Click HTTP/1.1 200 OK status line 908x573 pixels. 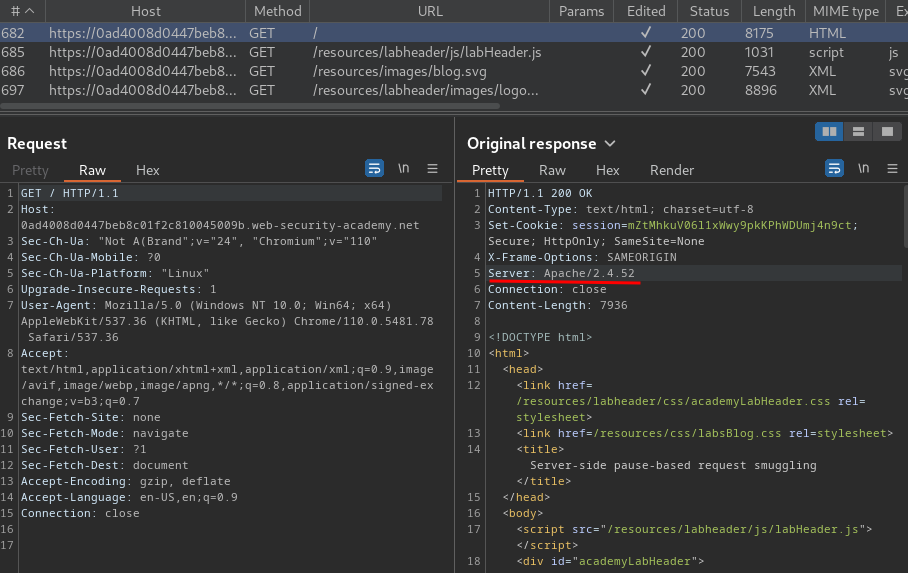point(540,193)
